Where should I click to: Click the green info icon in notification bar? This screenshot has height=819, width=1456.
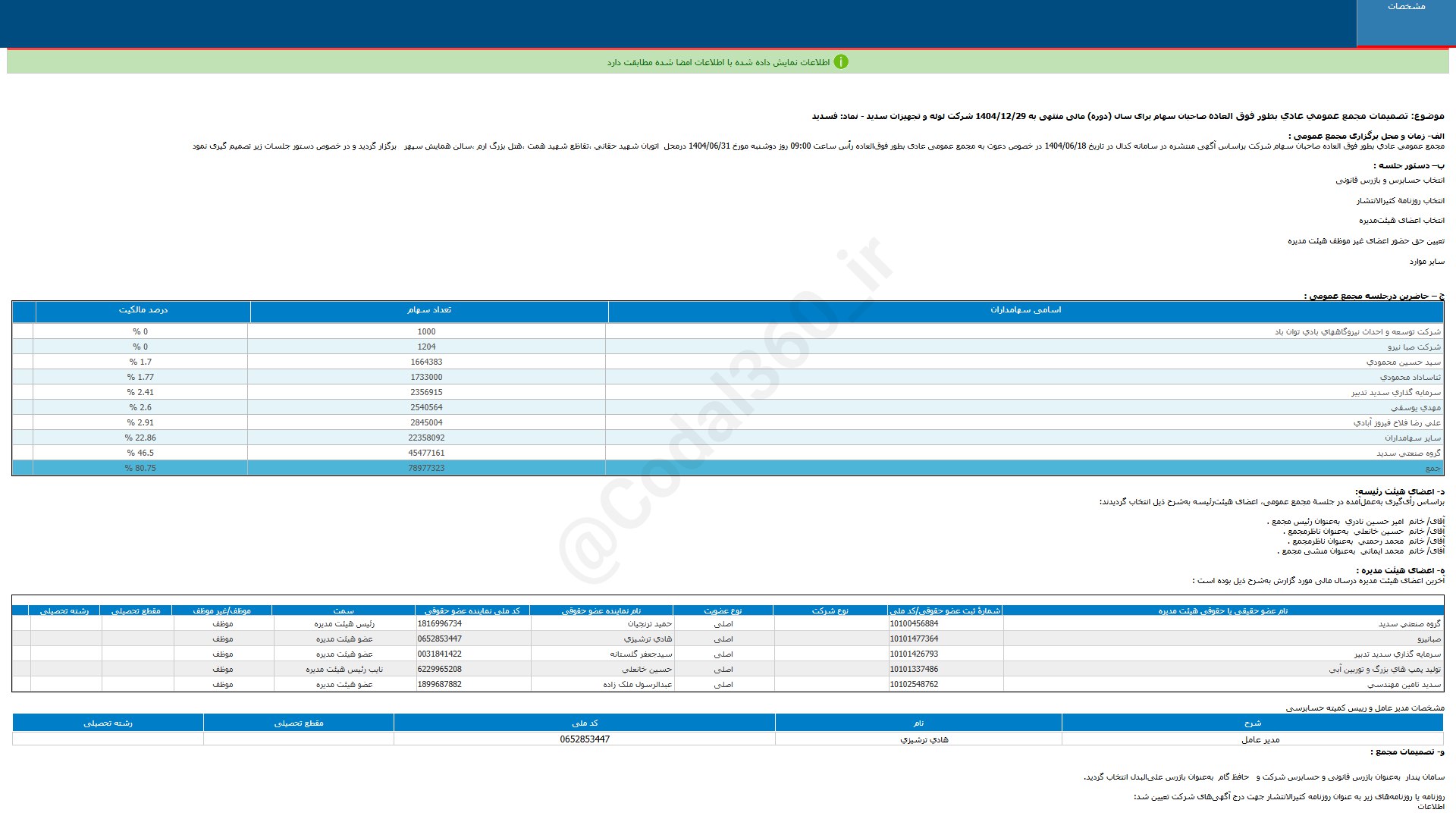[x=840, y=62]
